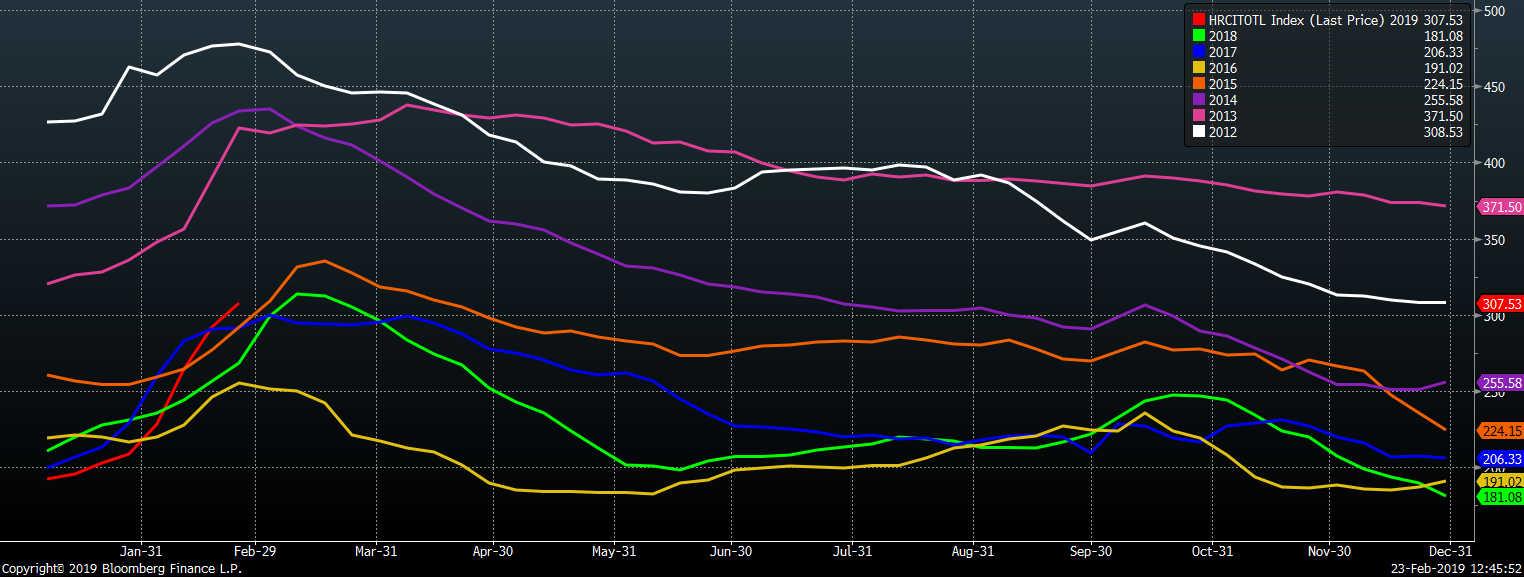This screenshot has width=1524, height=577.
Task: Click the Jun-30 date axis label
Action: pyautogui.click(x=731, y=551)
